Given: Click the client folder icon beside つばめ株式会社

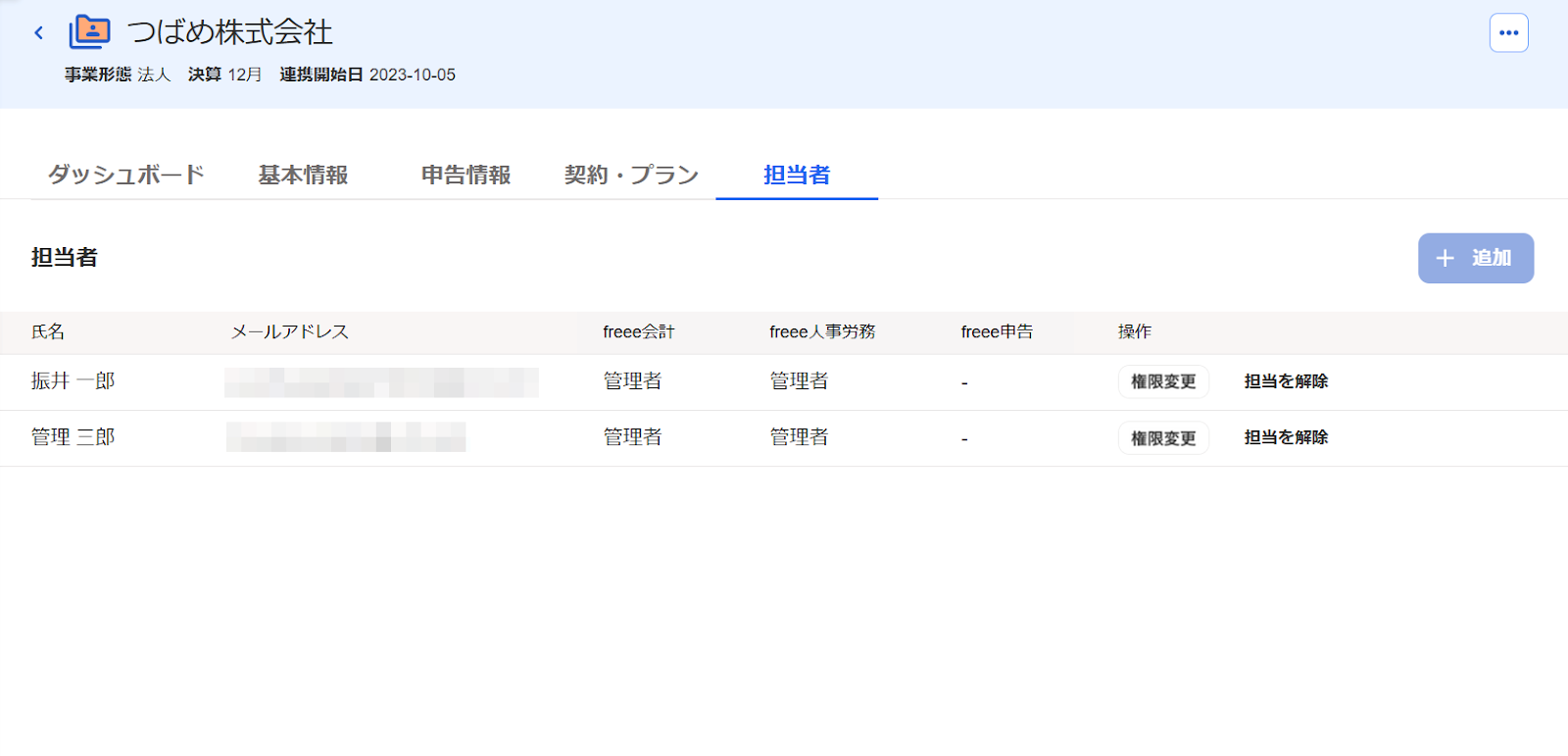Looking at the screenshot, I should tap(89, 32).
